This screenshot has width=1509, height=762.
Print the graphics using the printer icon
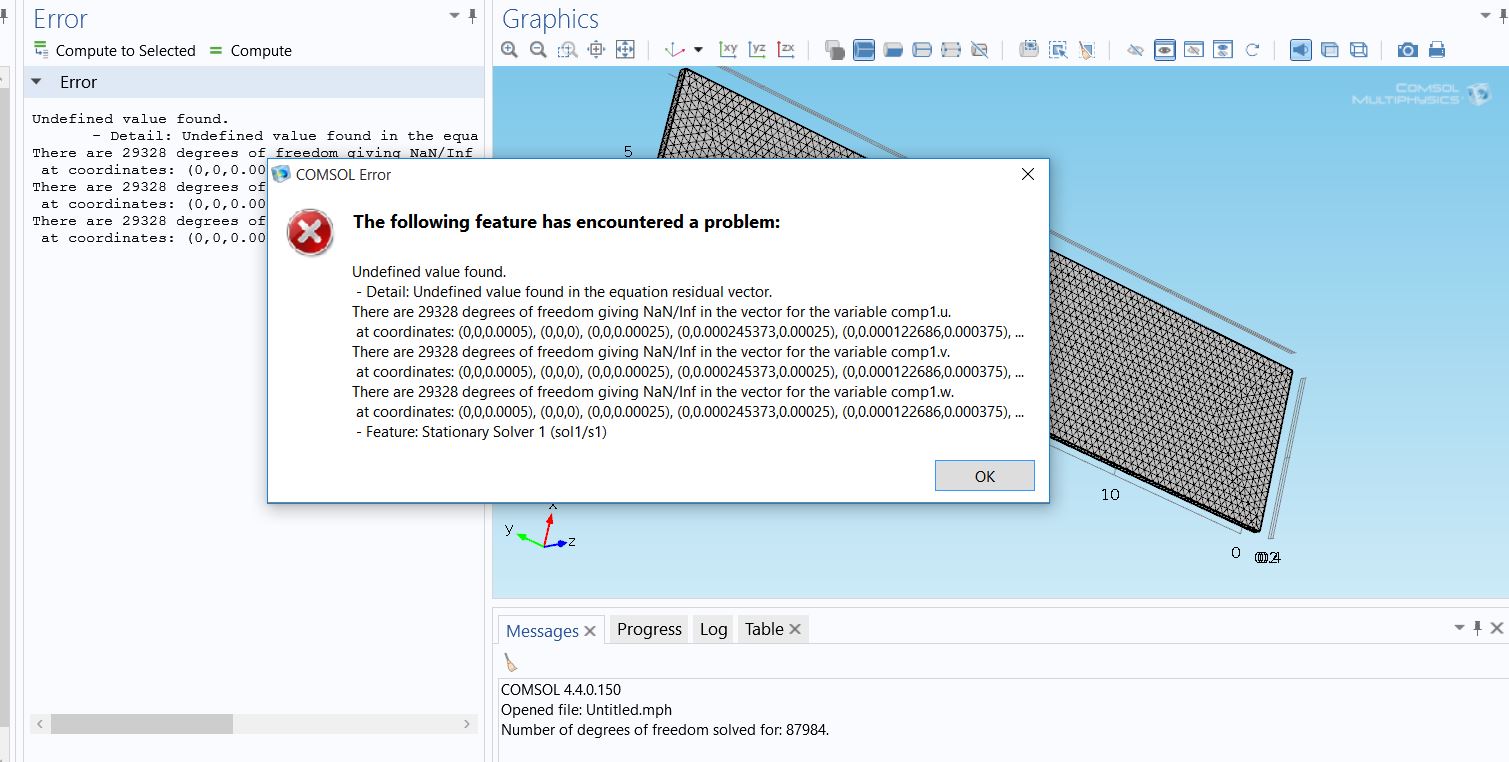click(1437, 50)
